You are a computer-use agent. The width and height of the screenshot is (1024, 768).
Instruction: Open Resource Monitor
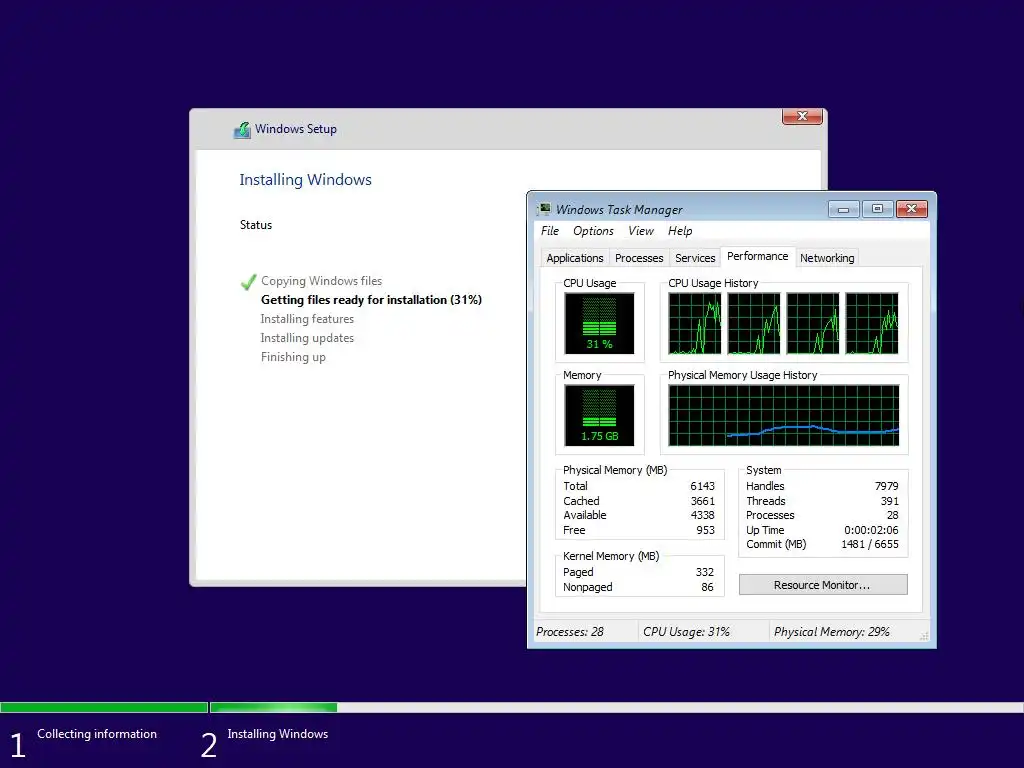coord(823,584)
